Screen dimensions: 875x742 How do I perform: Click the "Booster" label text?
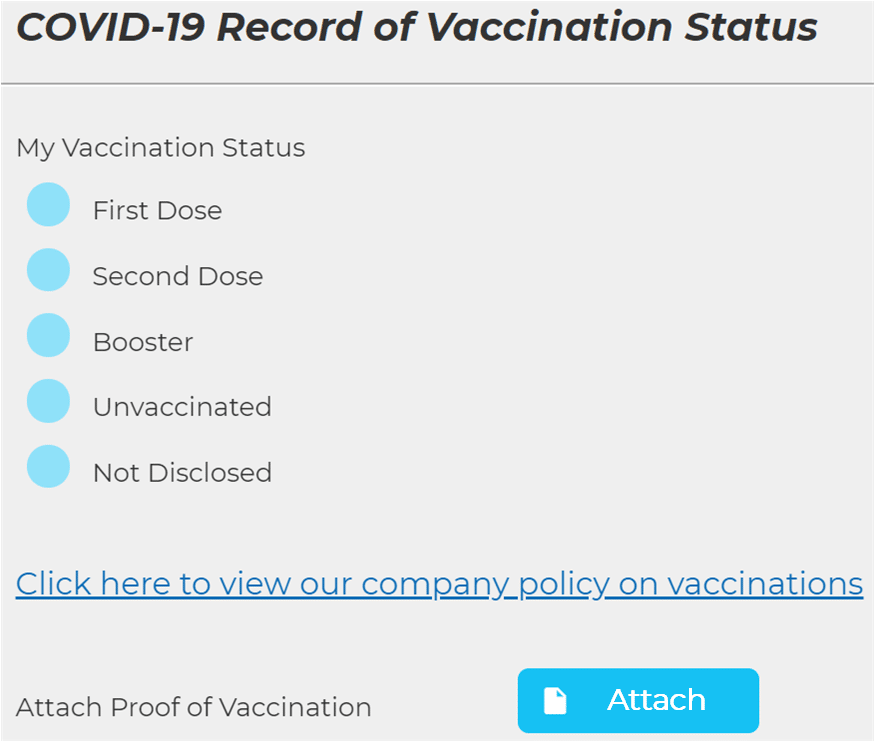click(142, 342)
